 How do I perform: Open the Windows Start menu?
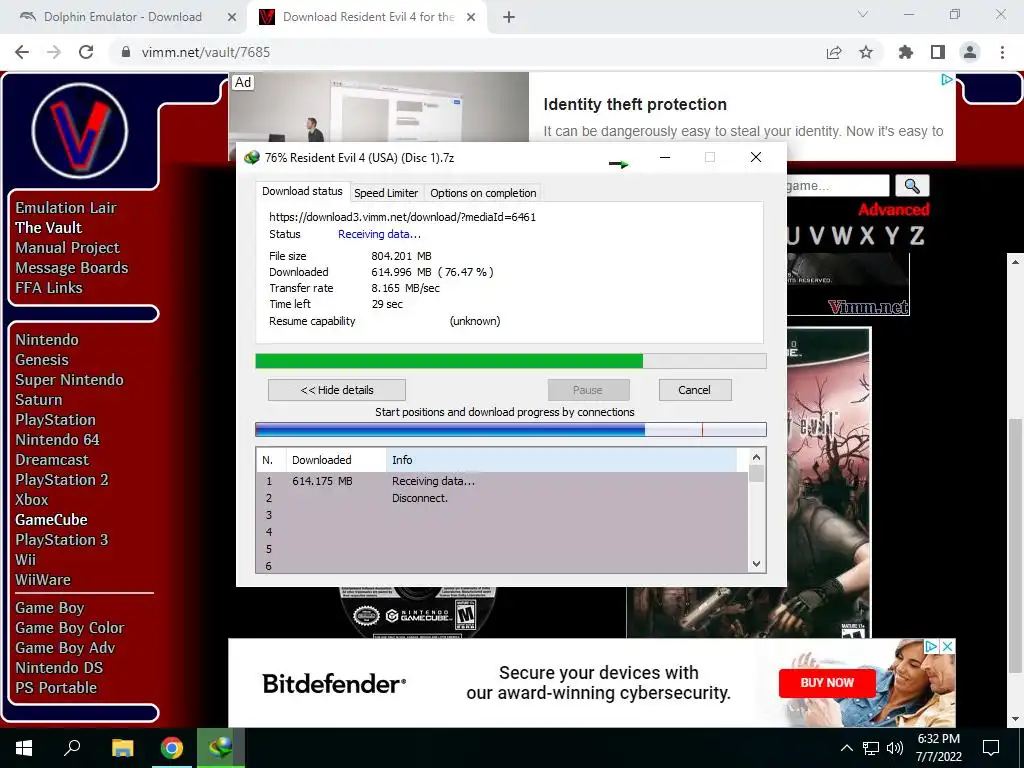coord(24,748)
